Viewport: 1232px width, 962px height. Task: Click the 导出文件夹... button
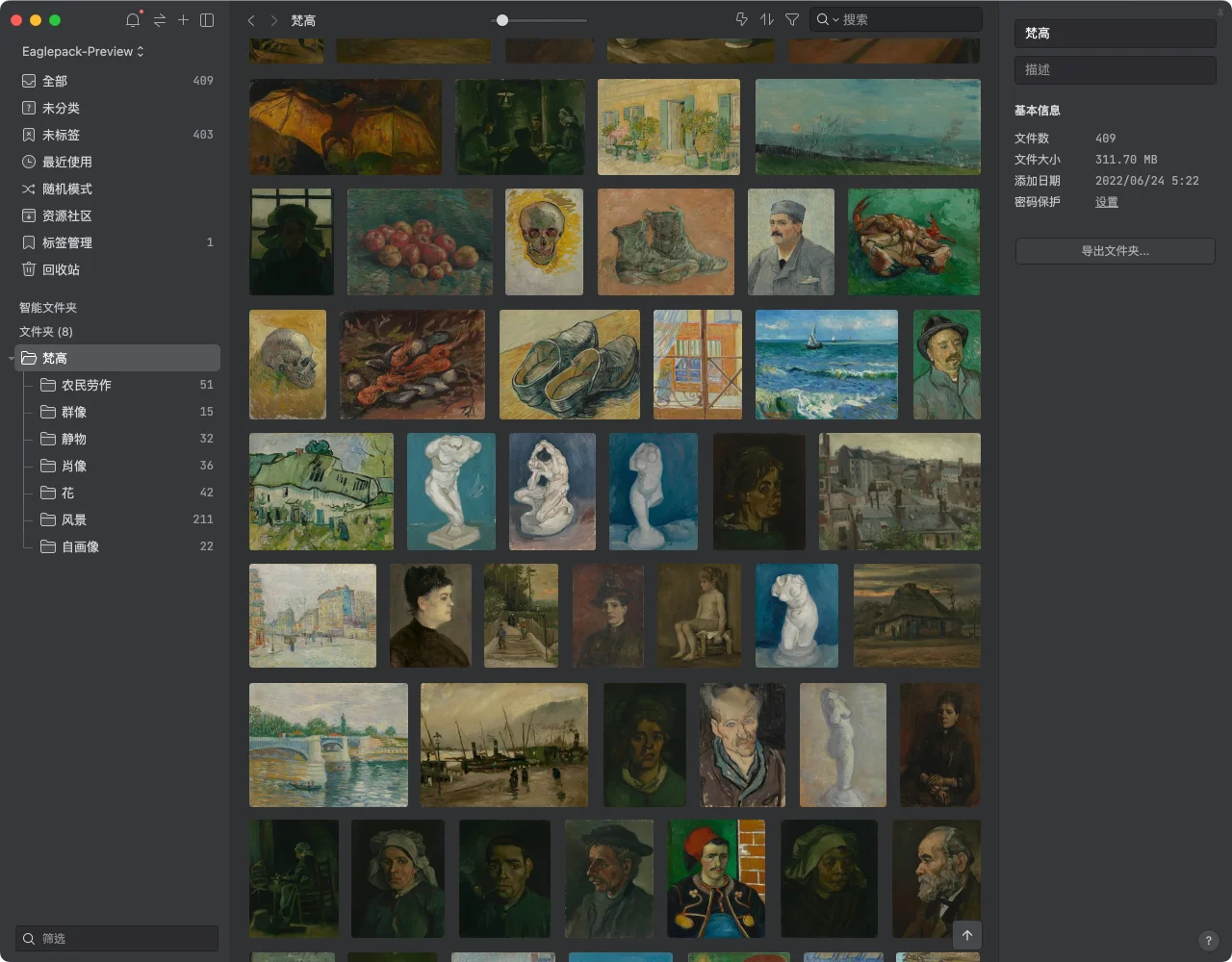1115,251
